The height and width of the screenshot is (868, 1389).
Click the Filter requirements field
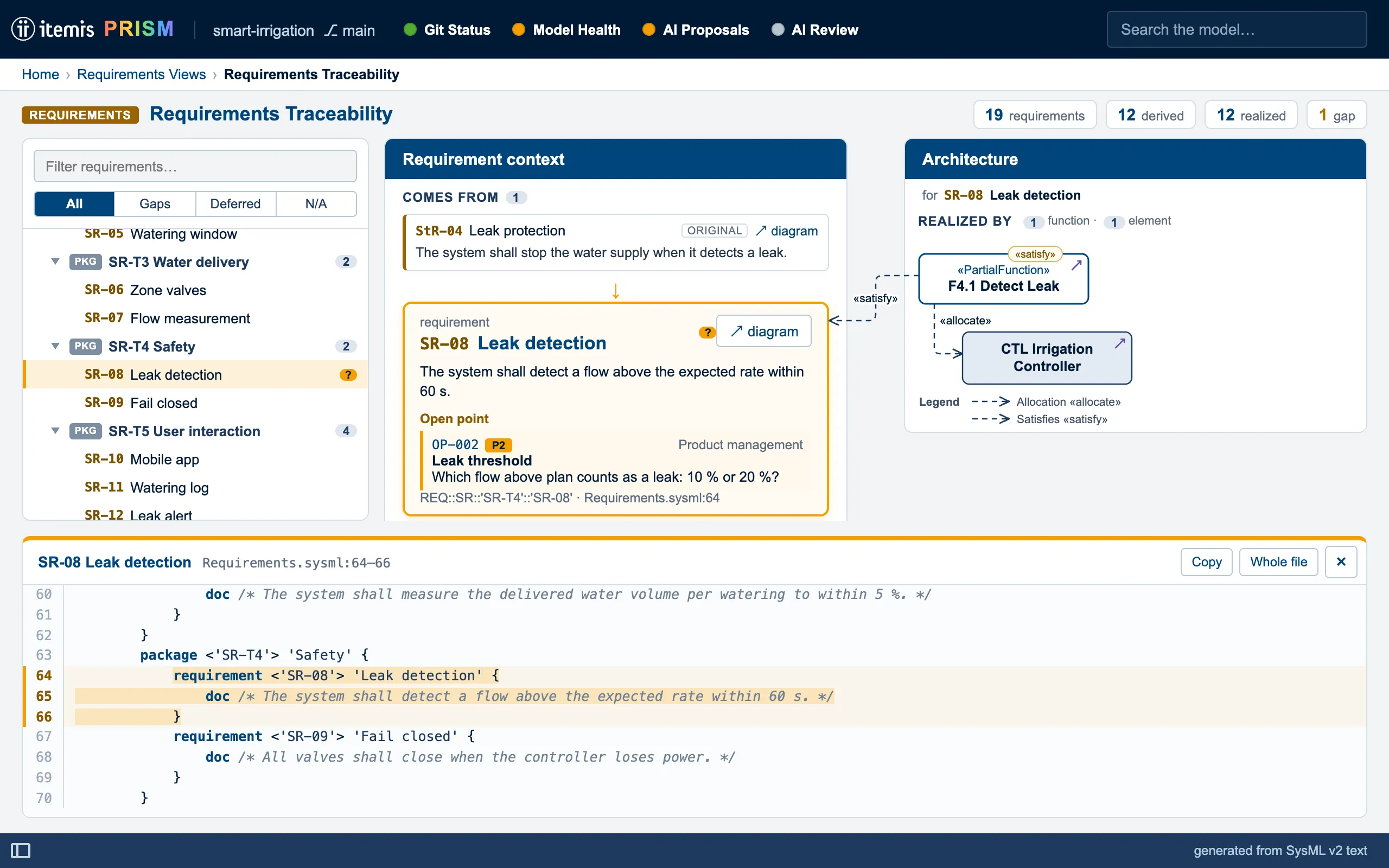tap(195, 167)
